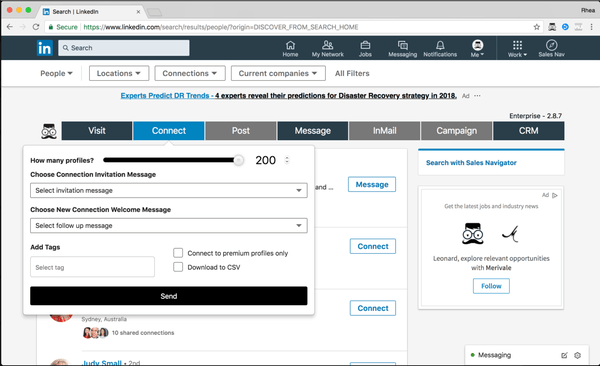Click the Select tag input field
The width and height of the screenshot is (600, 366).
tap(93, 267)
